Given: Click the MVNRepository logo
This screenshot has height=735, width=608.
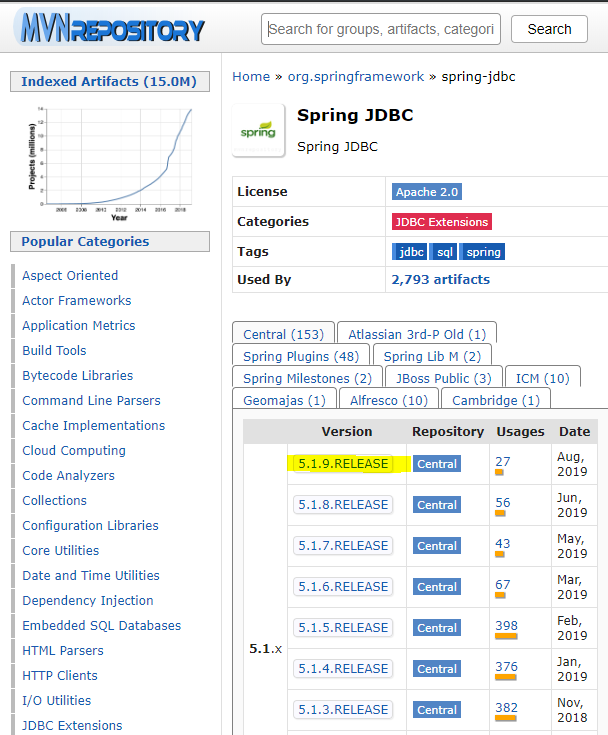Looking at the screenshot, I should tap(111, 28).
